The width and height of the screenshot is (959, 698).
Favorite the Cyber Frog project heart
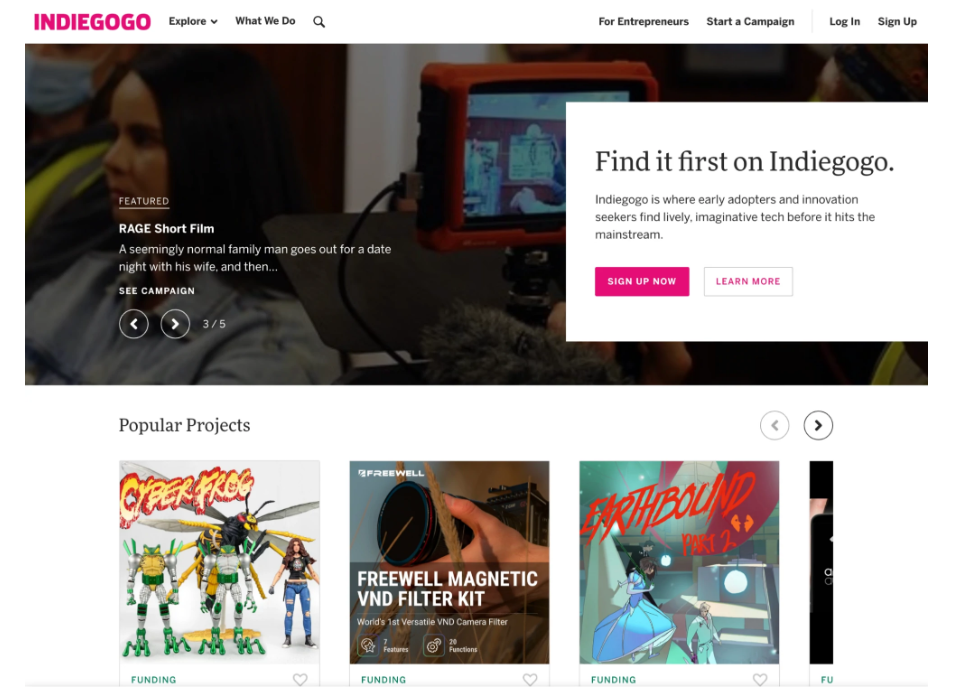coord(300,680)
